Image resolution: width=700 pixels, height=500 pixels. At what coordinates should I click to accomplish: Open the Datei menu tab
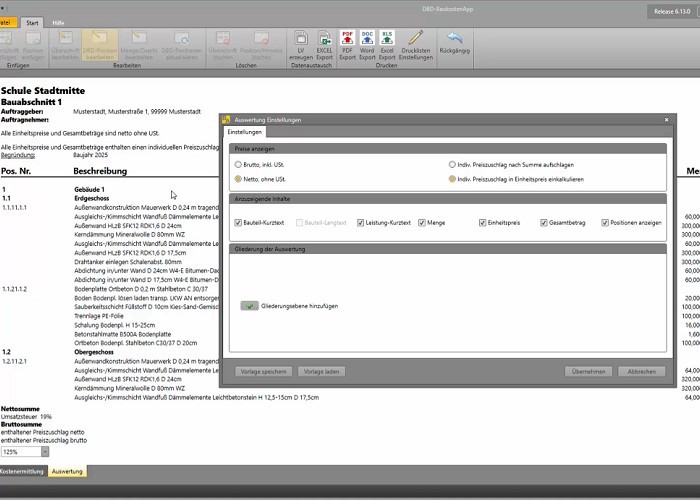pyautogui.click(x=8, y=22)
